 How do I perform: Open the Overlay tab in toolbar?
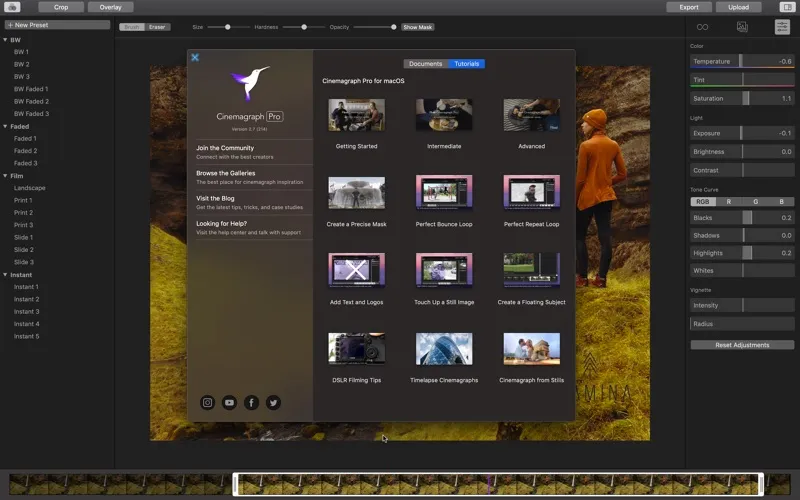111,7
